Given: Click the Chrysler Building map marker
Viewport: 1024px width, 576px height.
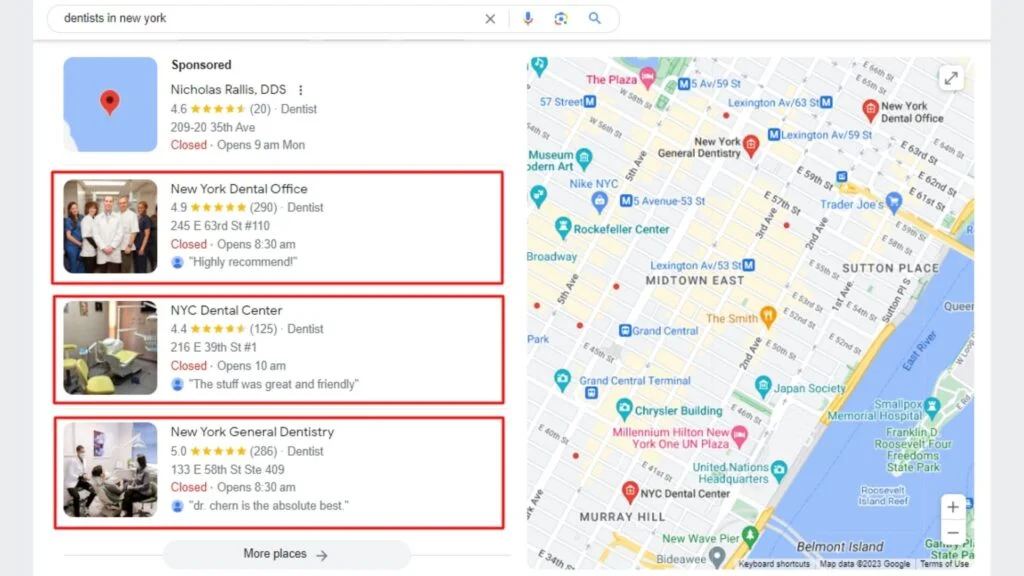Looking at the screenshot, I should tap(624, 409).
